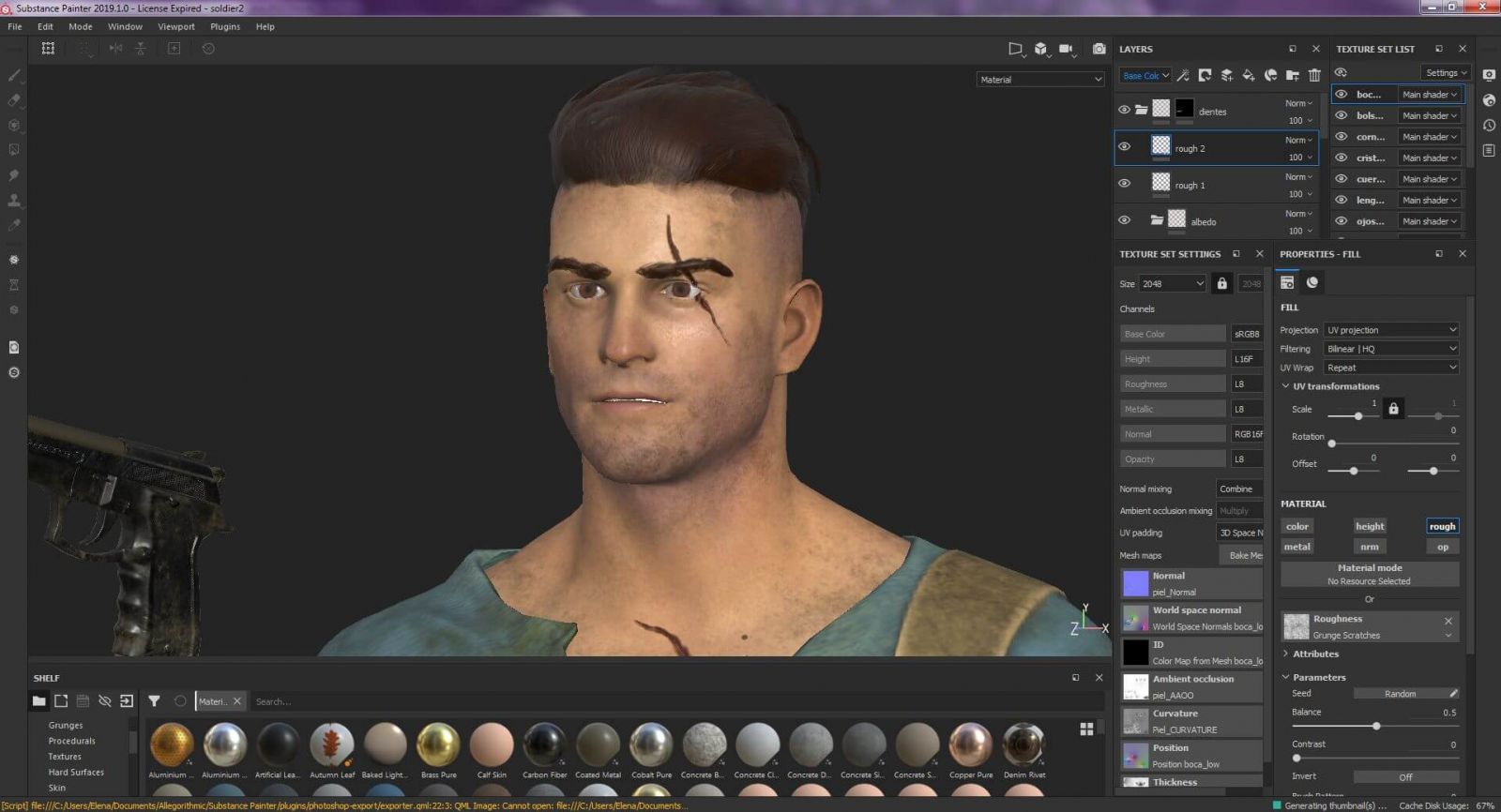The height and width of the screenshot is (812, 1501).
Task: Toggle the height channel in Material
Action: pyautogui.click(x=1370, y=526)
